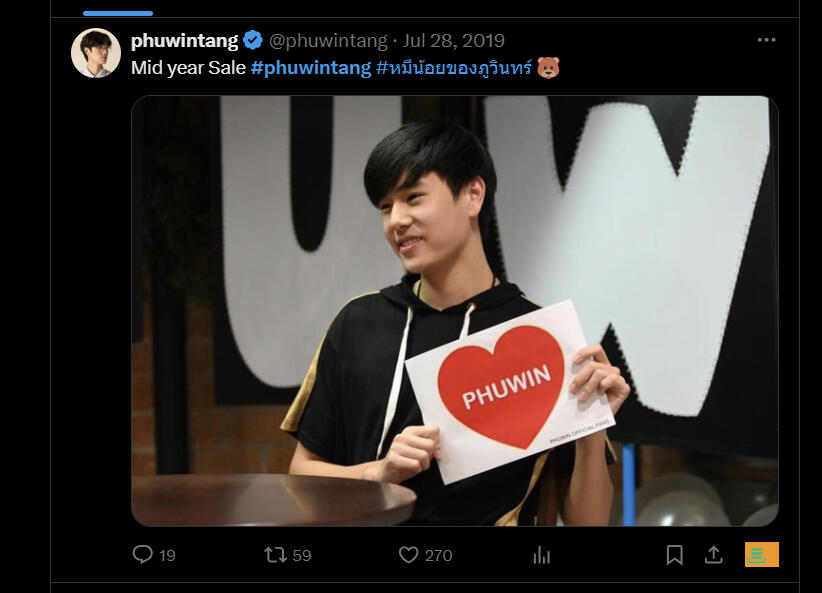The height and width of the screenshot is (593, 822).
Task: Click the phuwintang display name
Action: click(185, 40)
